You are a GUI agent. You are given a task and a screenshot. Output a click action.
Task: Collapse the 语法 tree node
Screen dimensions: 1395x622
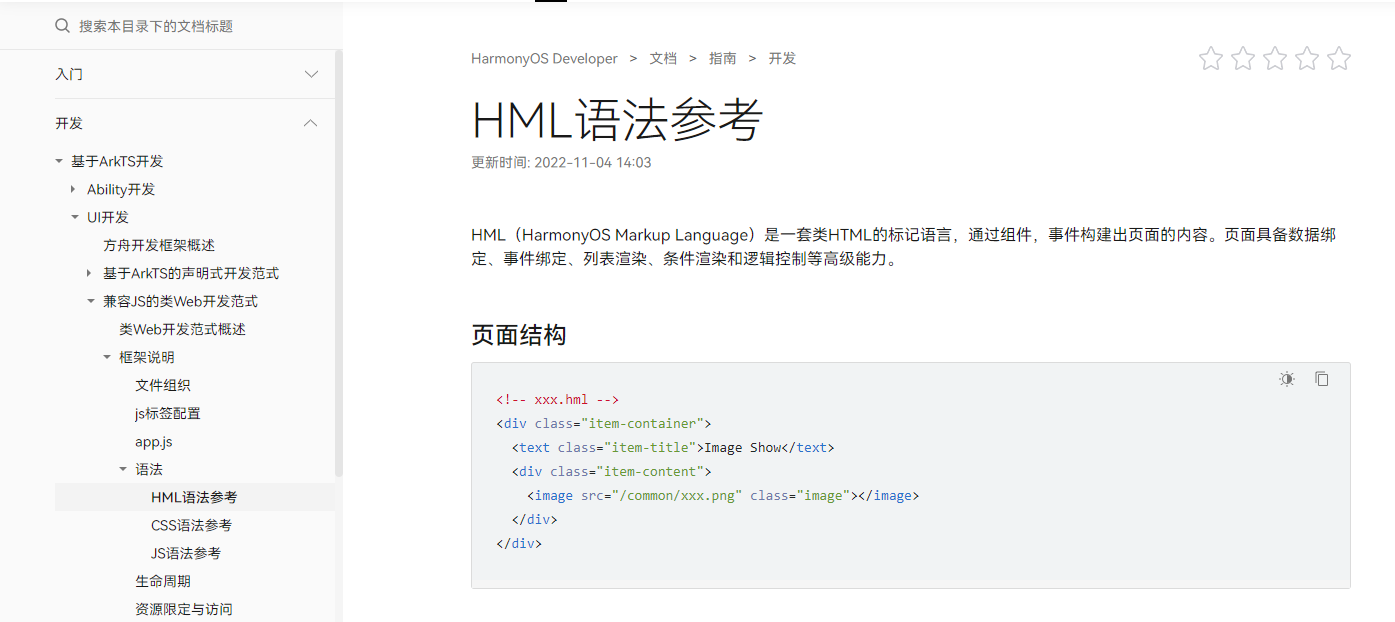point(124,468)
